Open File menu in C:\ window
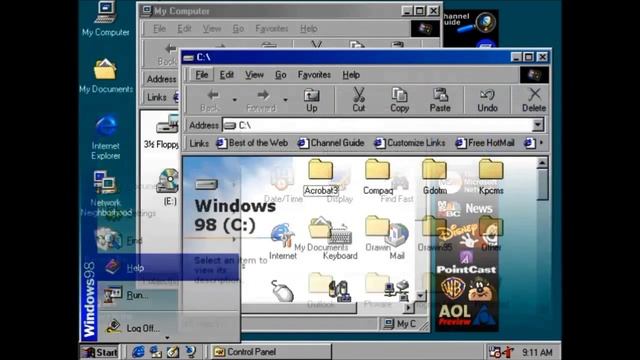640x360 pixels. pyautogui.click(x=202, y=75)
